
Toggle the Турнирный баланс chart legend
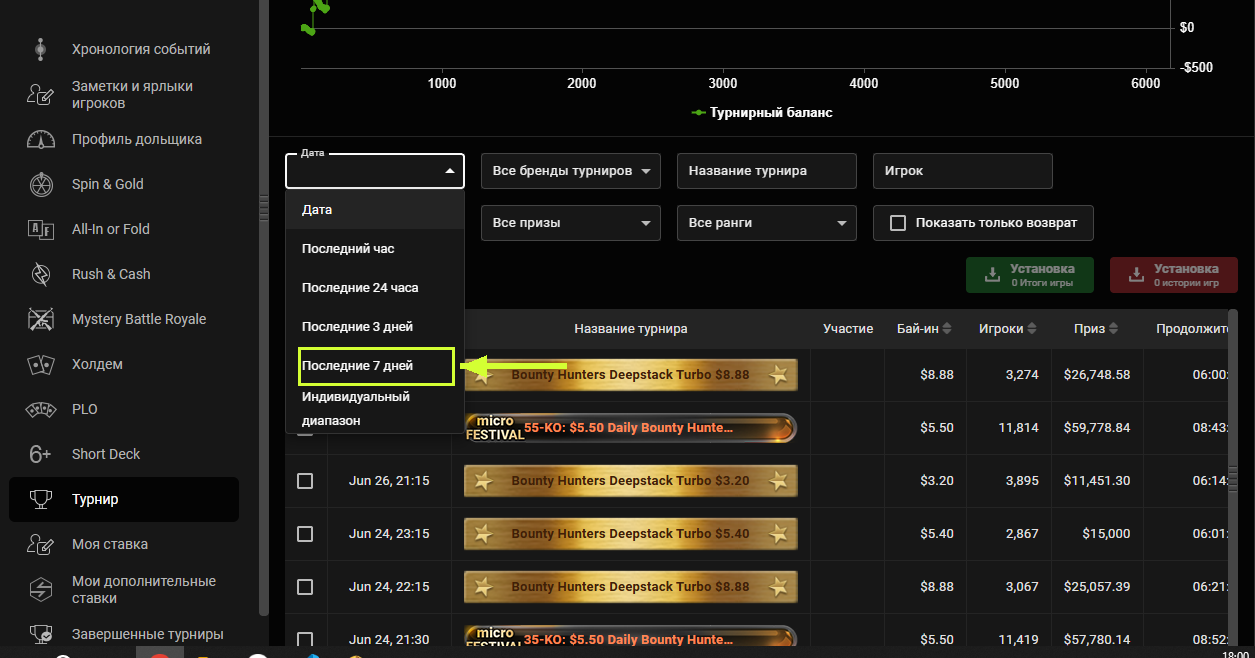[x=762, y=113]
